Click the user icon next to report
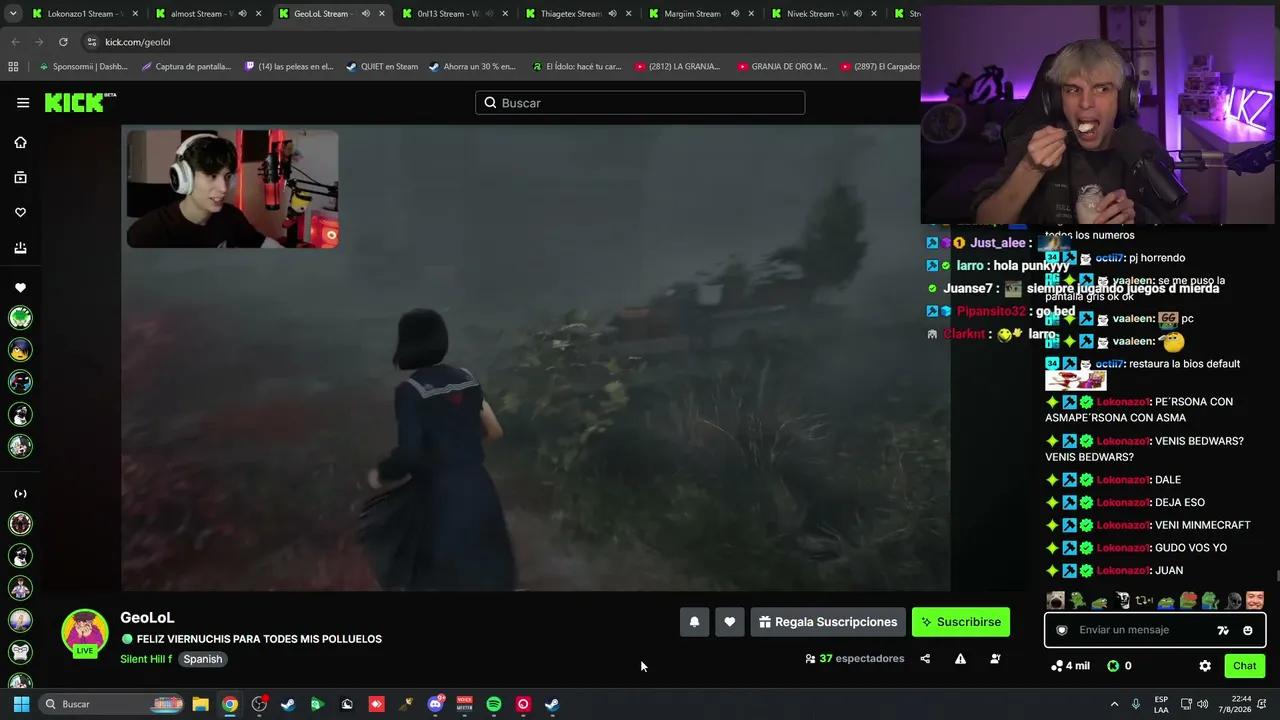The image size is (1280, 720). tap(995, 659)
